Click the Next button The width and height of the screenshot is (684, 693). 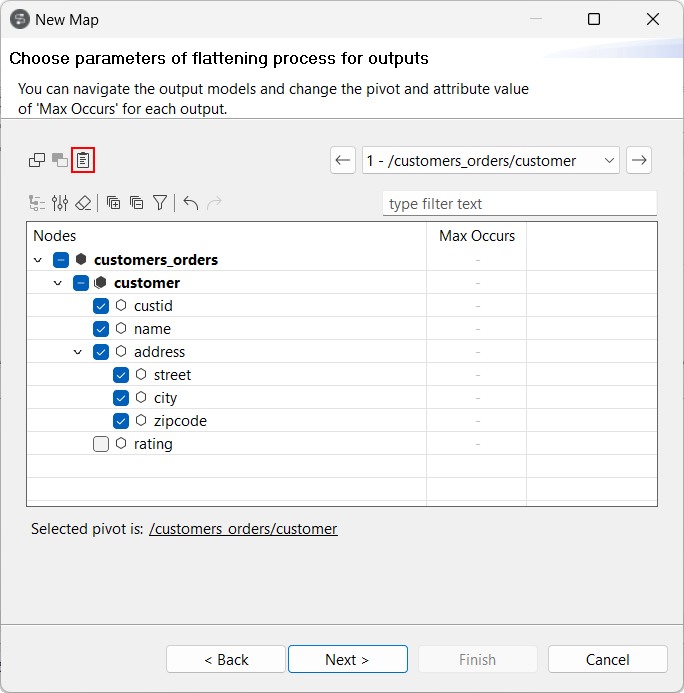click(347, 659)
